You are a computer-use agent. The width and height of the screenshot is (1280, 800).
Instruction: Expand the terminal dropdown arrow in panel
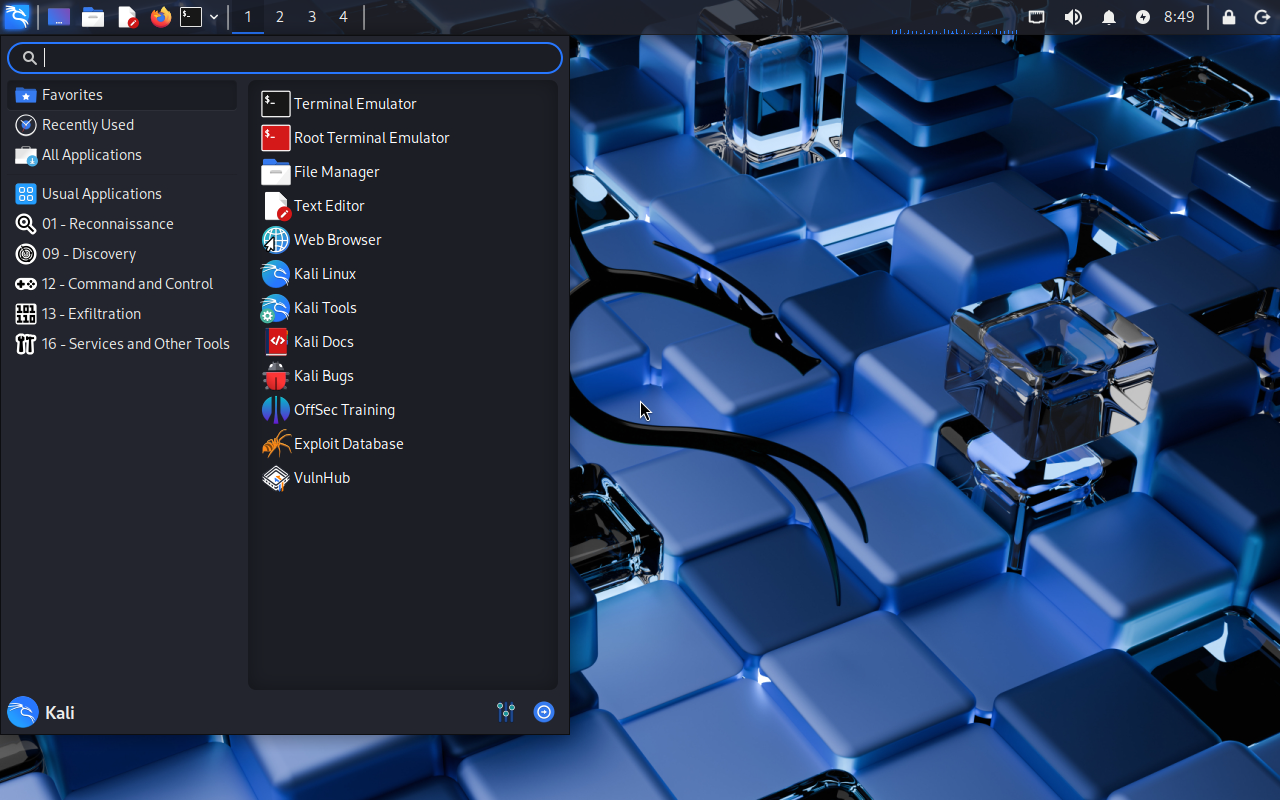[214, 17]
